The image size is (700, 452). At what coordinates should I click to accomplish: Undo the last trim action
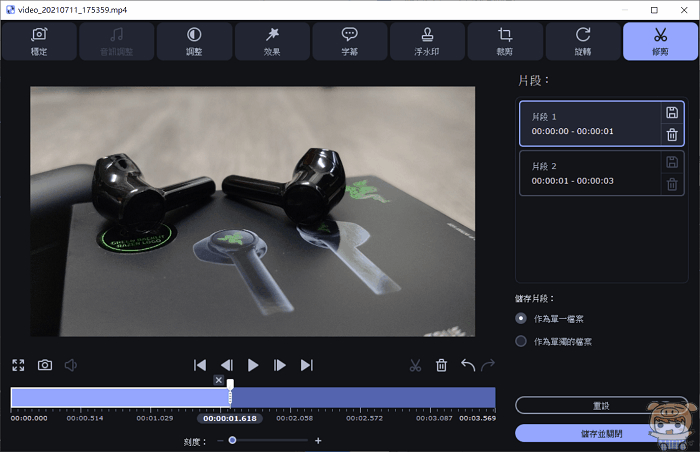pyautogui.click(x=468, y=365)
